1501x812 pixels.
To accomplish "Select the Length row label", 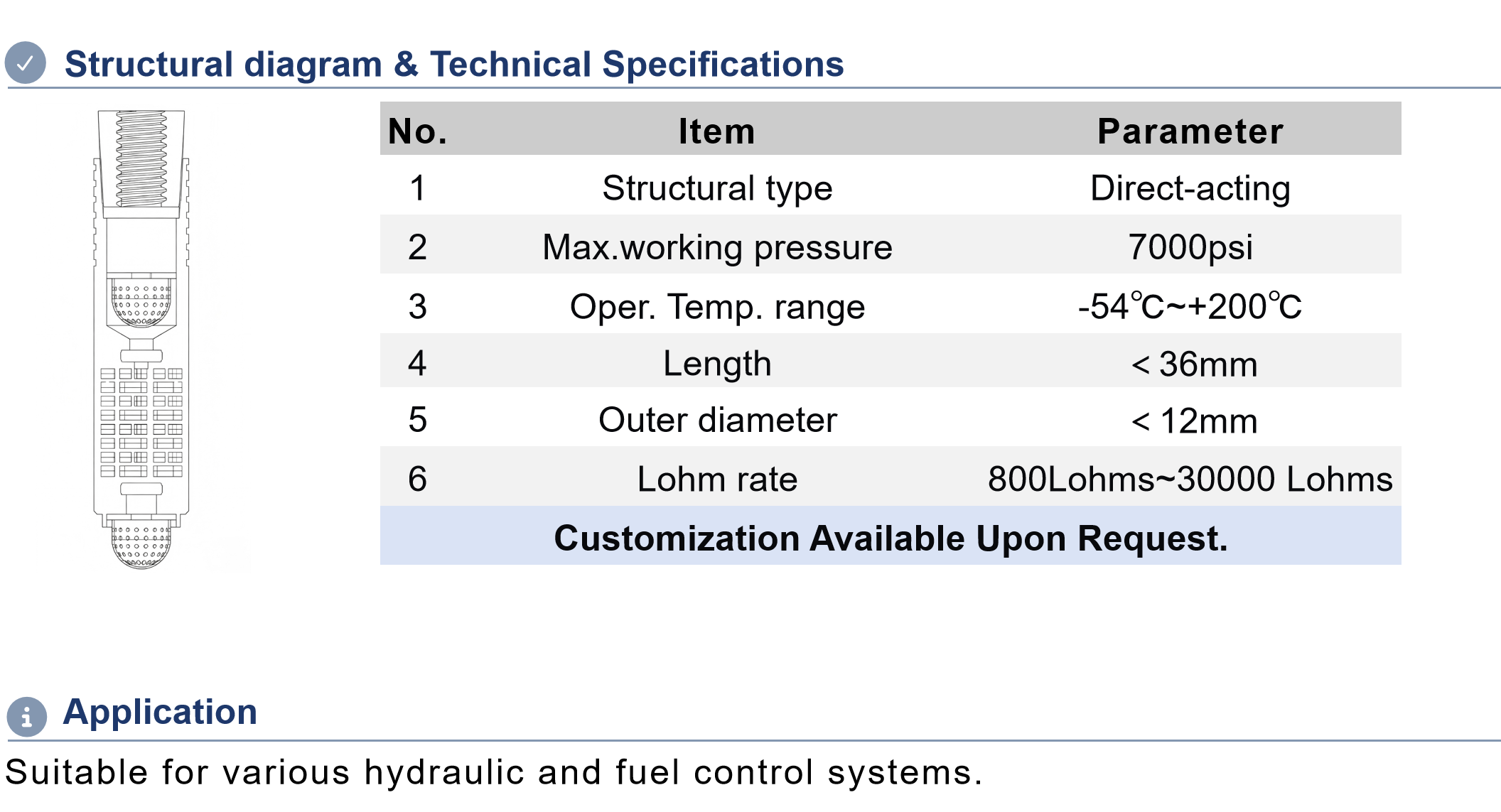I will 717,364.
